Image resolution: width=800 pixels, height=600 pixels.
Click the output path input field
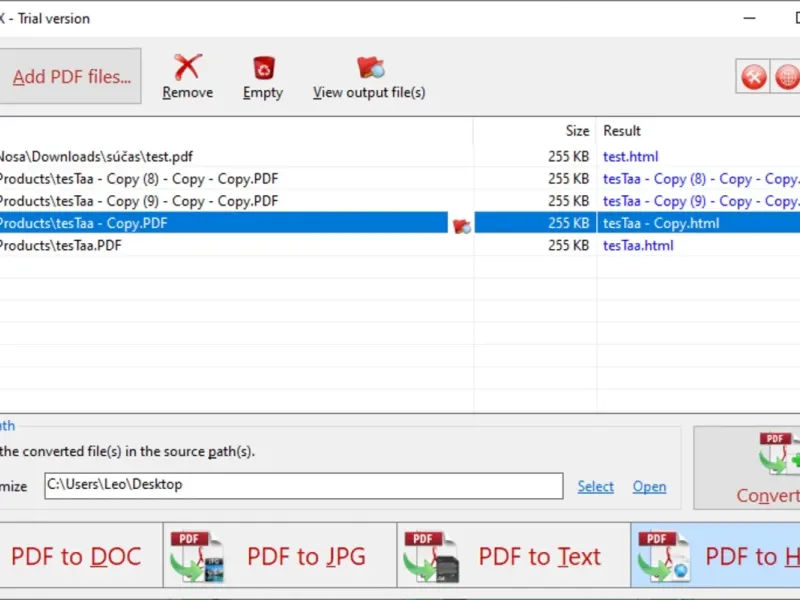pos(304,486)
